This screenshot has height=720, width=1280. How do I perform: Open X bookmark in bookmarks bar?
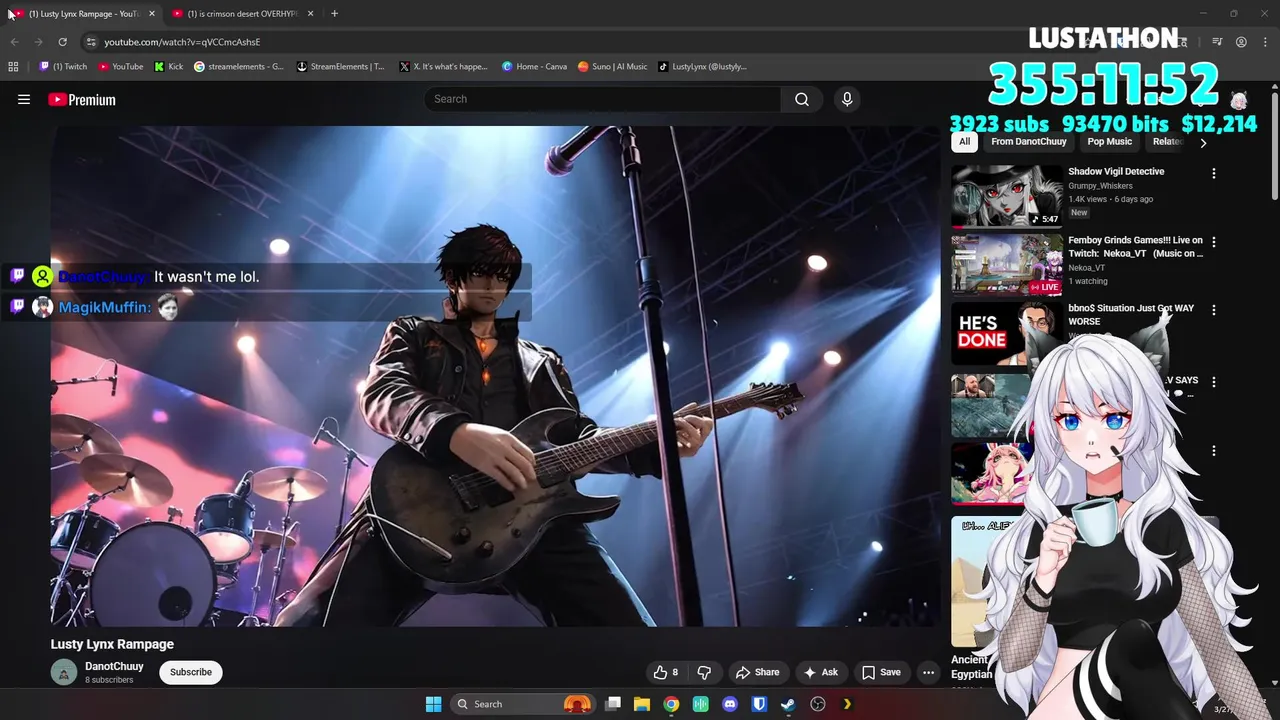tap(443, 67)
